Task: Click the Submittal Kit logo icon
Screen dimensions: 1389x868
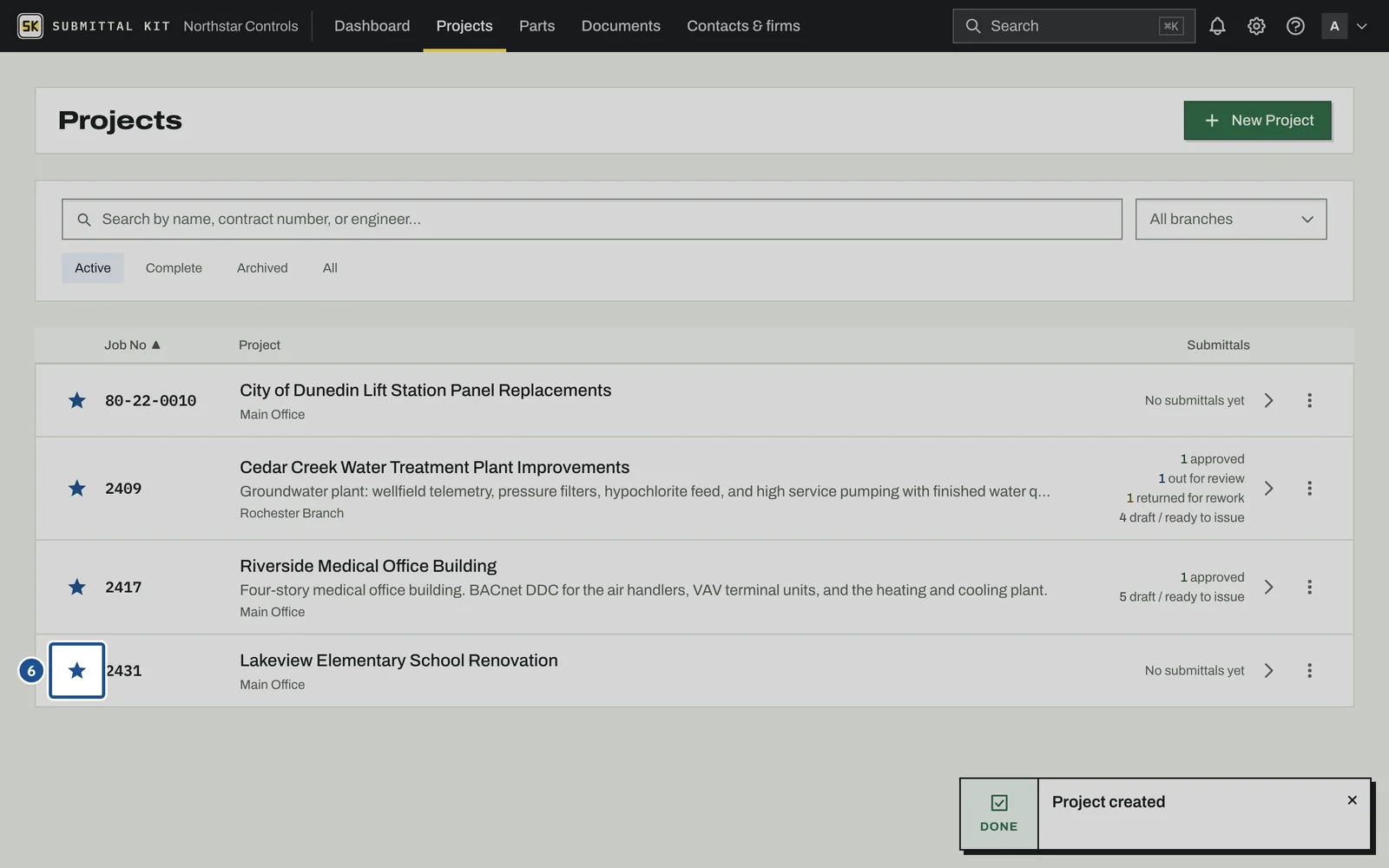Action: [30, 26]
